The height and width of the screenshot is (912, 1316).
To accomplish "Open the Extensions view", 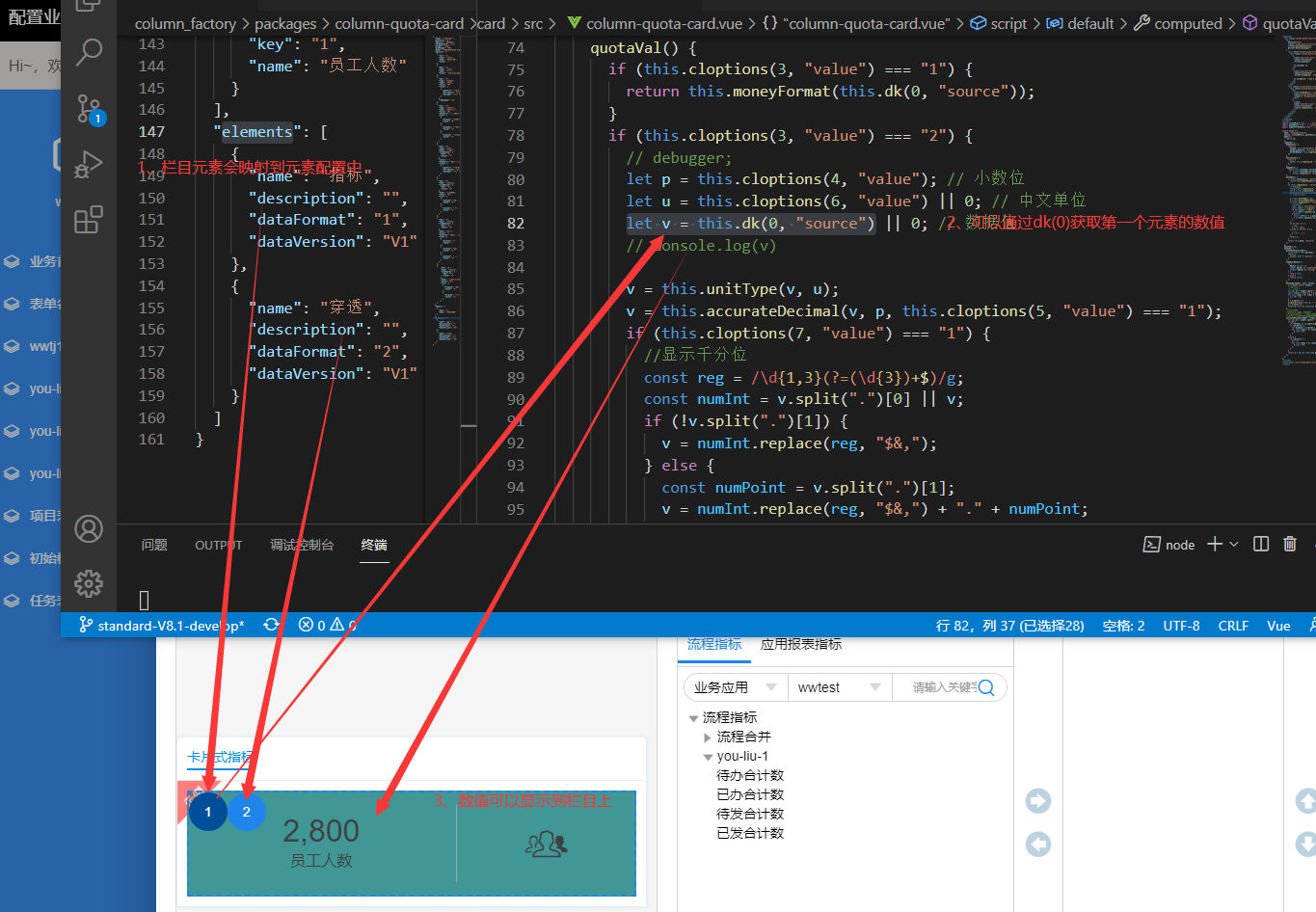I will (89, 220).
